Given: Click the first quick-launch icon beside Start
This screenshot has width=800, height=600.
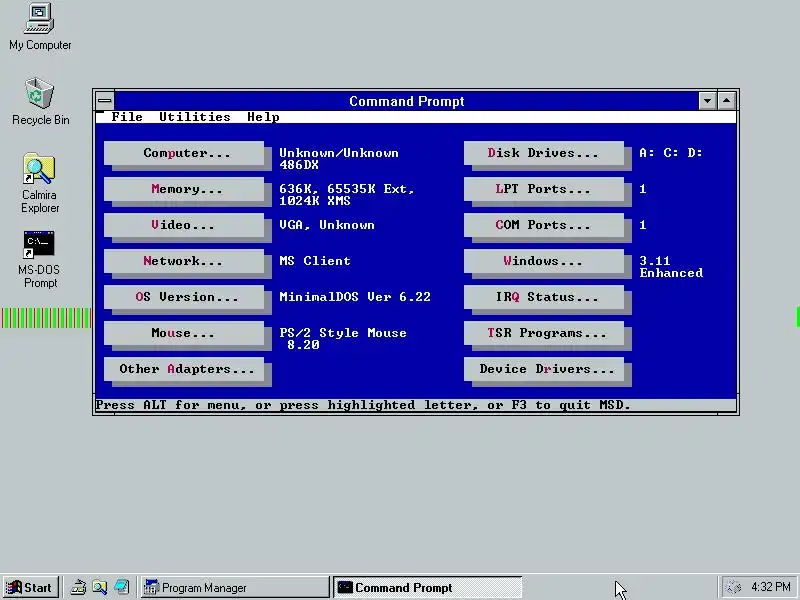Looking at the screenshot, I should tap(78, 587).
